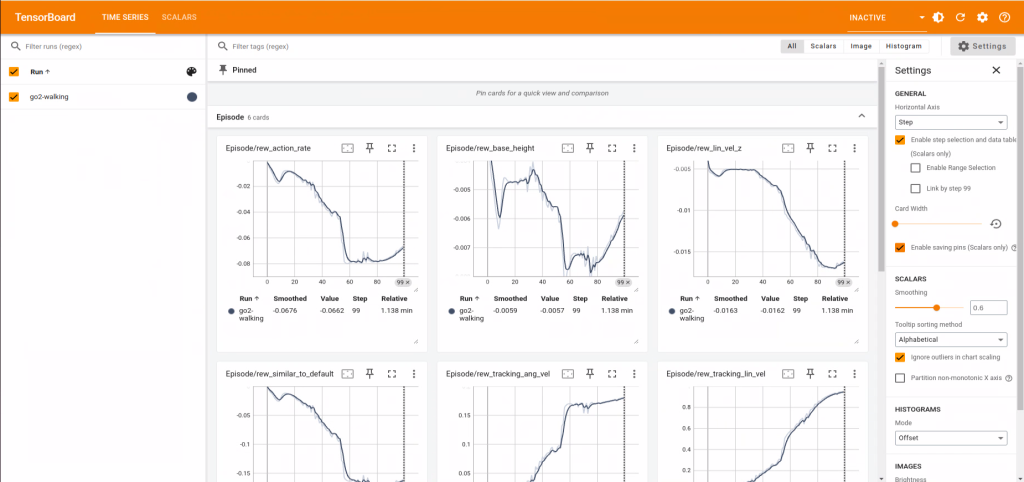The image size is (1024, 482).
Task: Close the Settings side panel
Action: click(995, 70)
